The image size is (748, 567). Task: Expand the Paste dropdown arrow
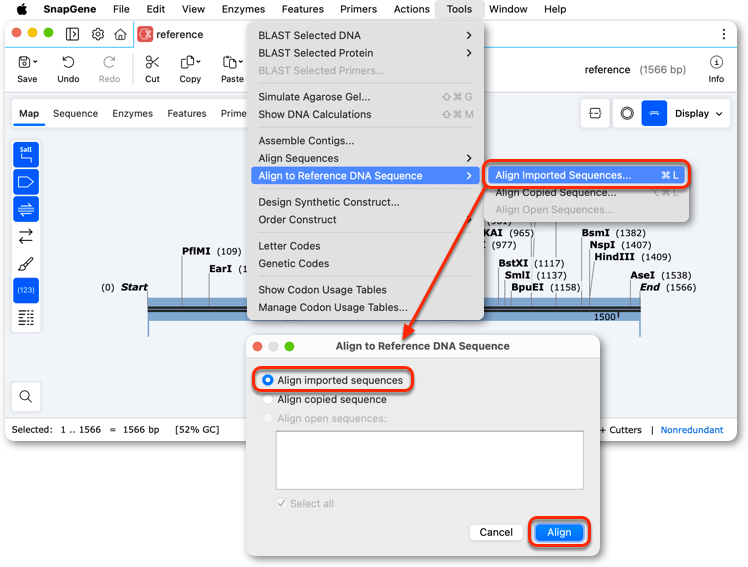click(x=240, y=62)
